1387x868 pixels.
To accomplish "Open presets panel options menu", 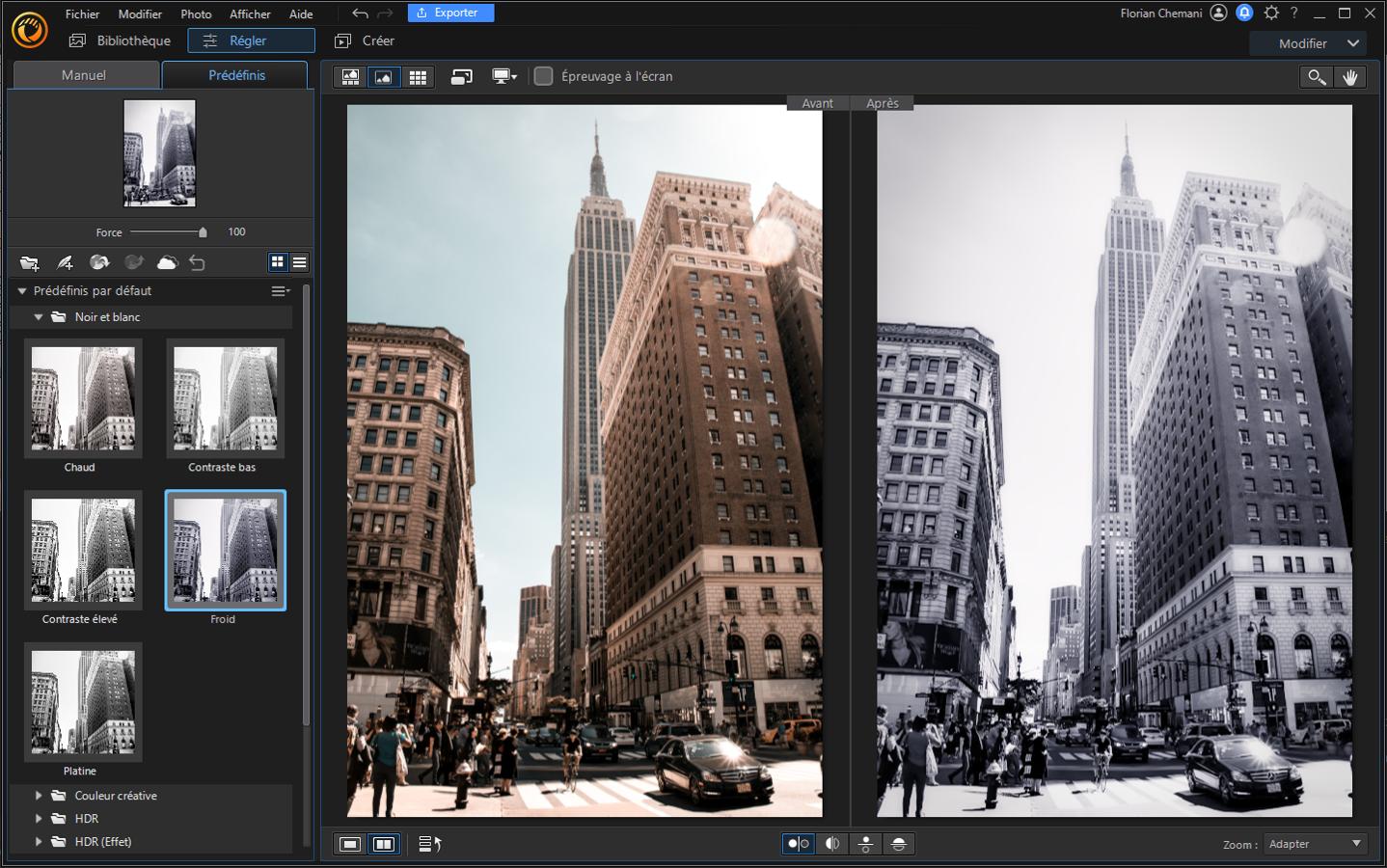I will point(281,290).
